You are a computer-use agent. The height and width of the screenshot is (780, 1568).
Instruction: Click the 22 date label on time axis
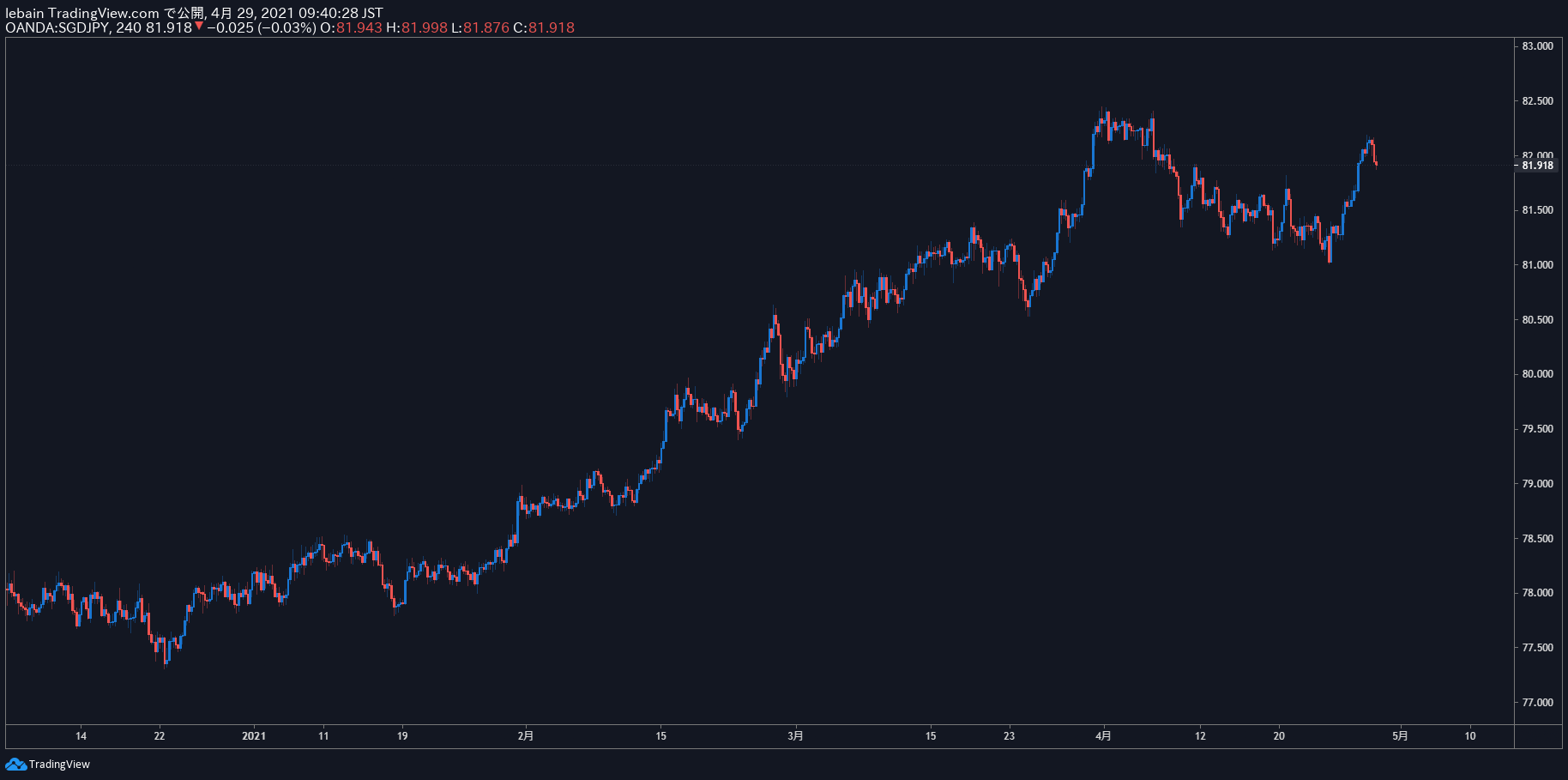point(160,735)
